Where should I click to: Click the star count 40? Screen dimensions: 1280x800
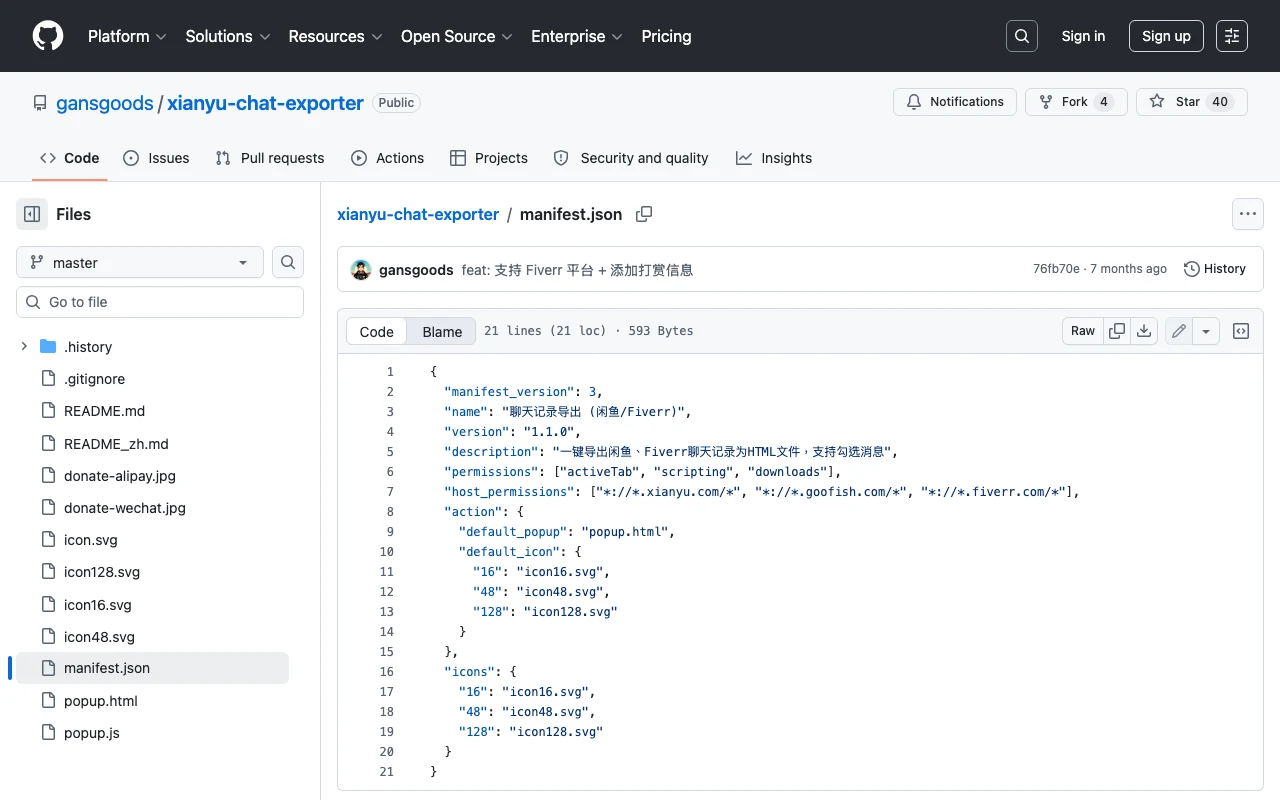click(x=1220, y=102)
